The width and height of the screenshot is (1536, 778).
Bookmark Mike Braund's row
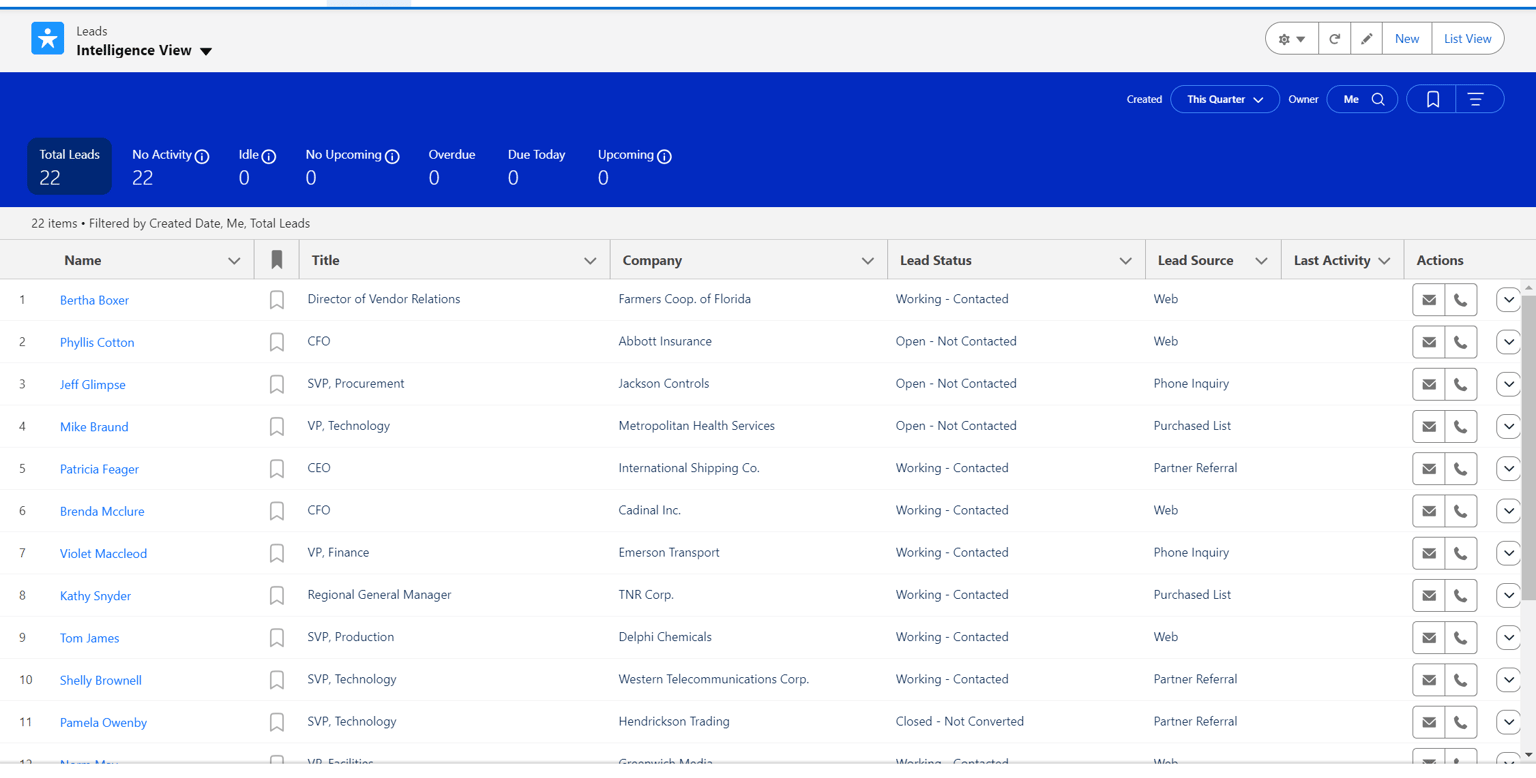pos(277,426)
